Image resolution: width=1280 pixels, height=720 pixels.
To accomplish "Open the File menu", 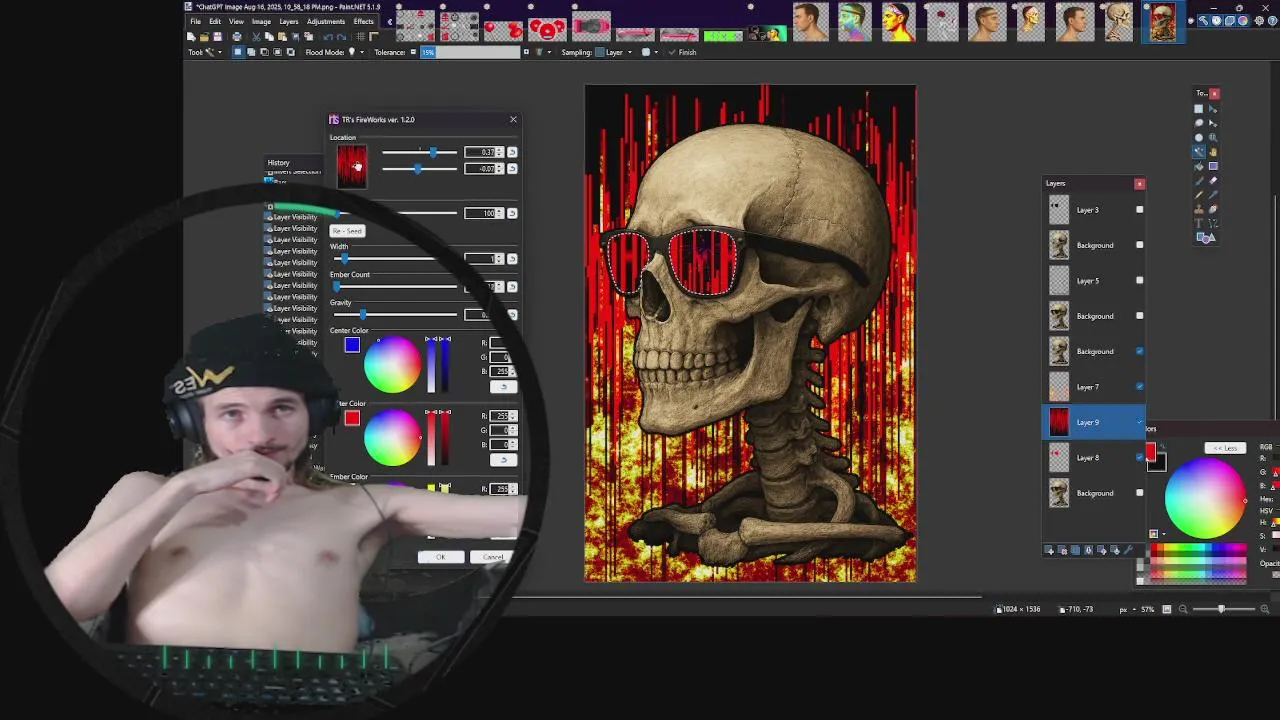I will coord(196,21).
